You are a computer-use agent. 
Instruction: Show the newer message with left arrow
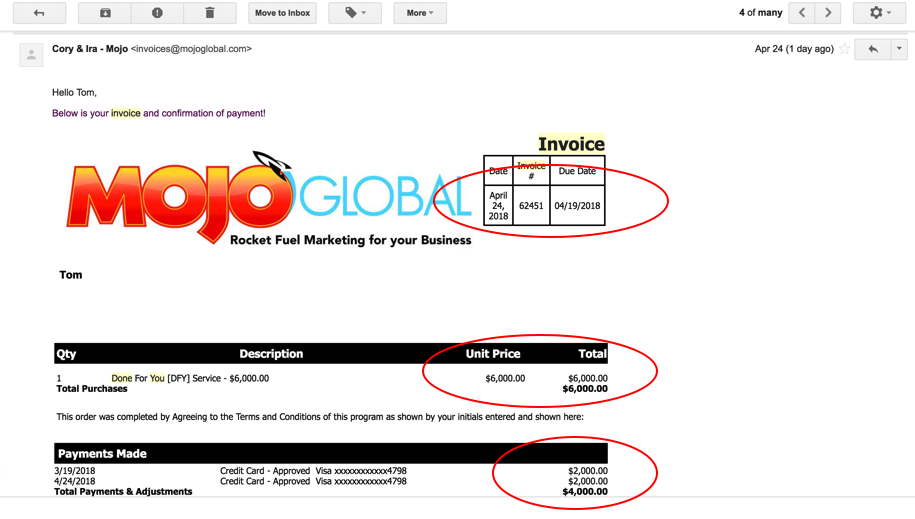click(802, 13)
